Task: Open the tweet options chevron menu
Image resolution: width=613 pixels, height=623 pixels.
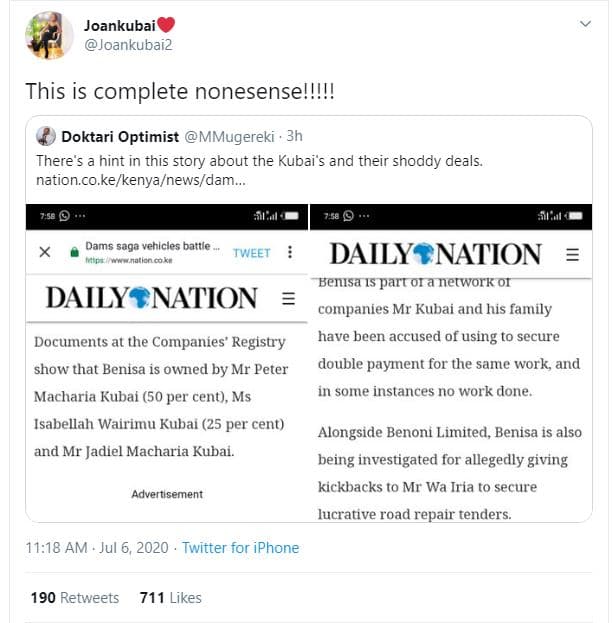Action: tap(586, 23)
